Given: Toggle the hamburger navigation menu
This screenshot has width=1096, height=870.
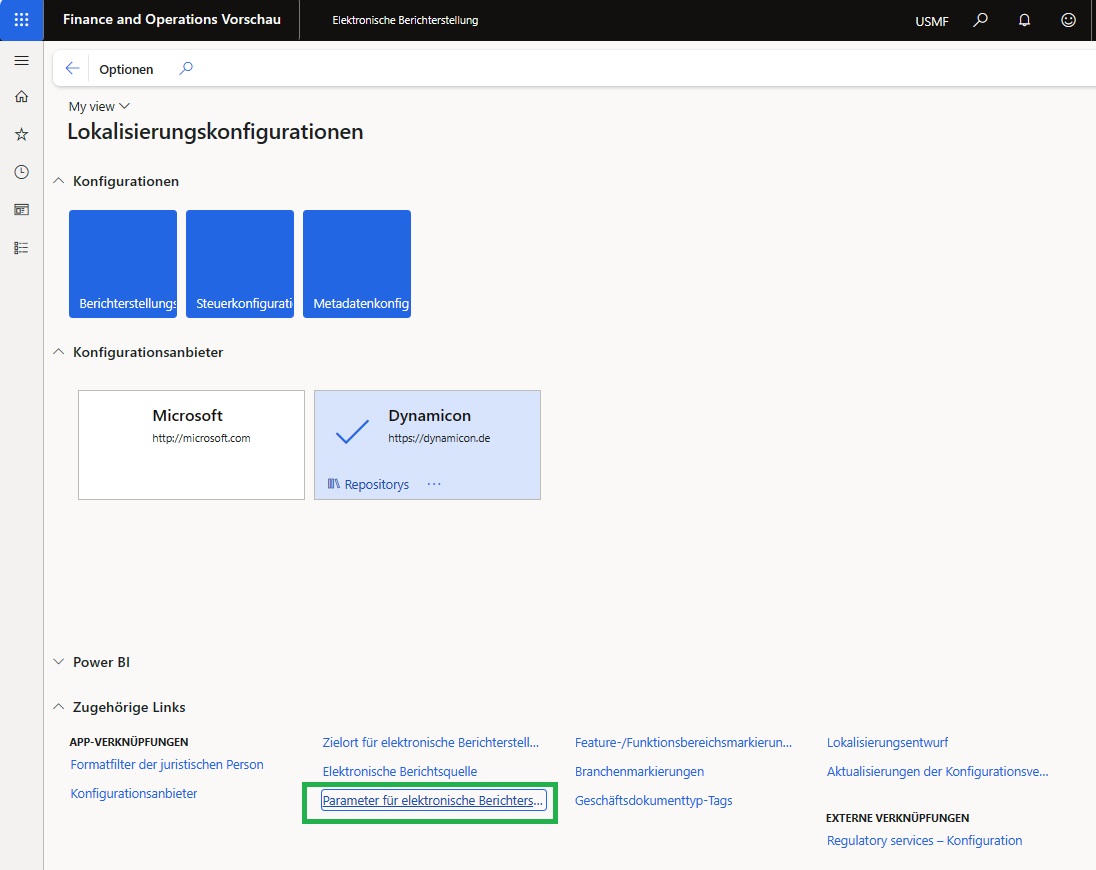Looking at the screenshot, I should click(x=21, y=61).
